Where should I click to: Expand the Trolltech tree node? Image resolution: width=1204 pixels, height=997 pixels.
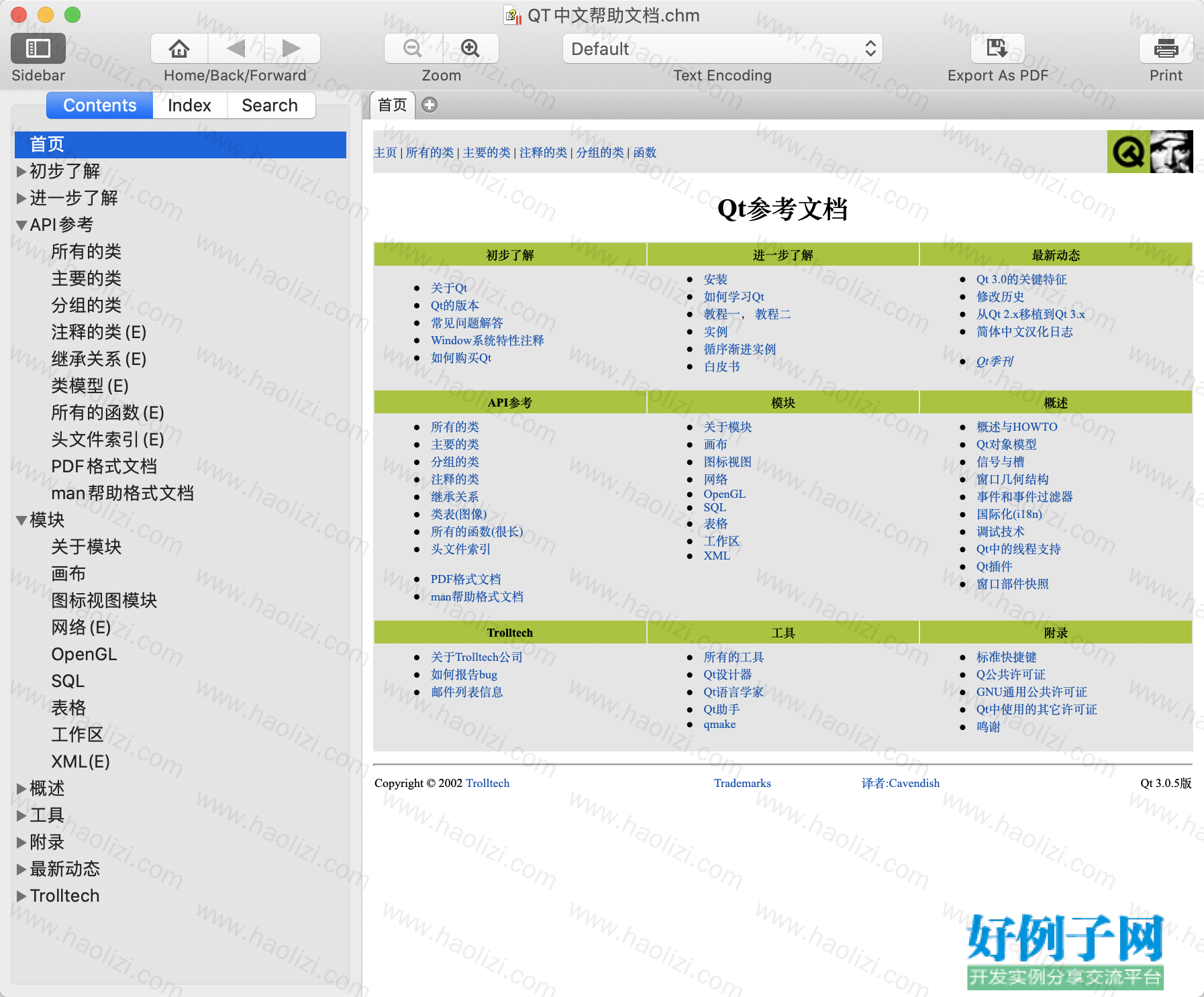point(21,896)
